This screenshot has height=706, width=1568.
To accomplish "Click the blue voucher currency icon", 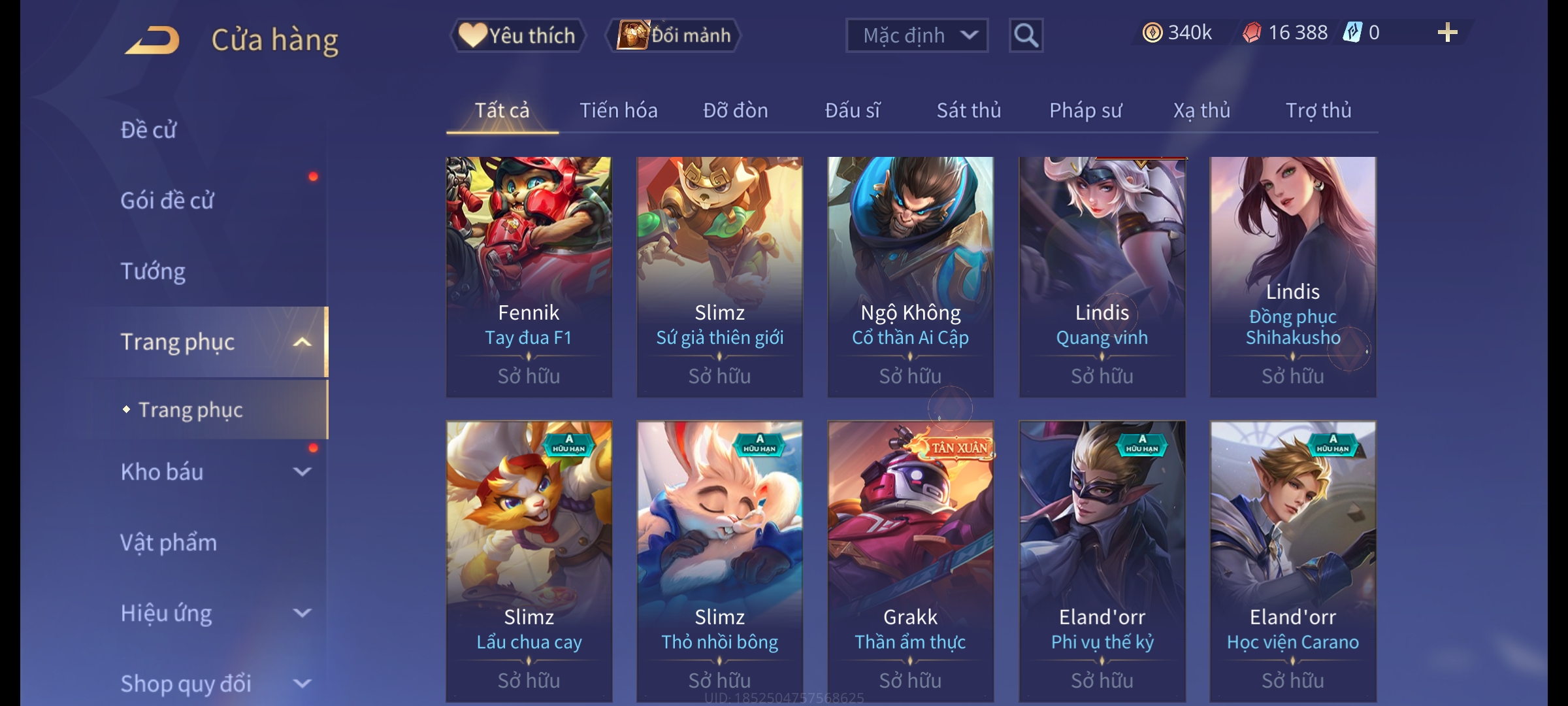I will coord(1352,33).
